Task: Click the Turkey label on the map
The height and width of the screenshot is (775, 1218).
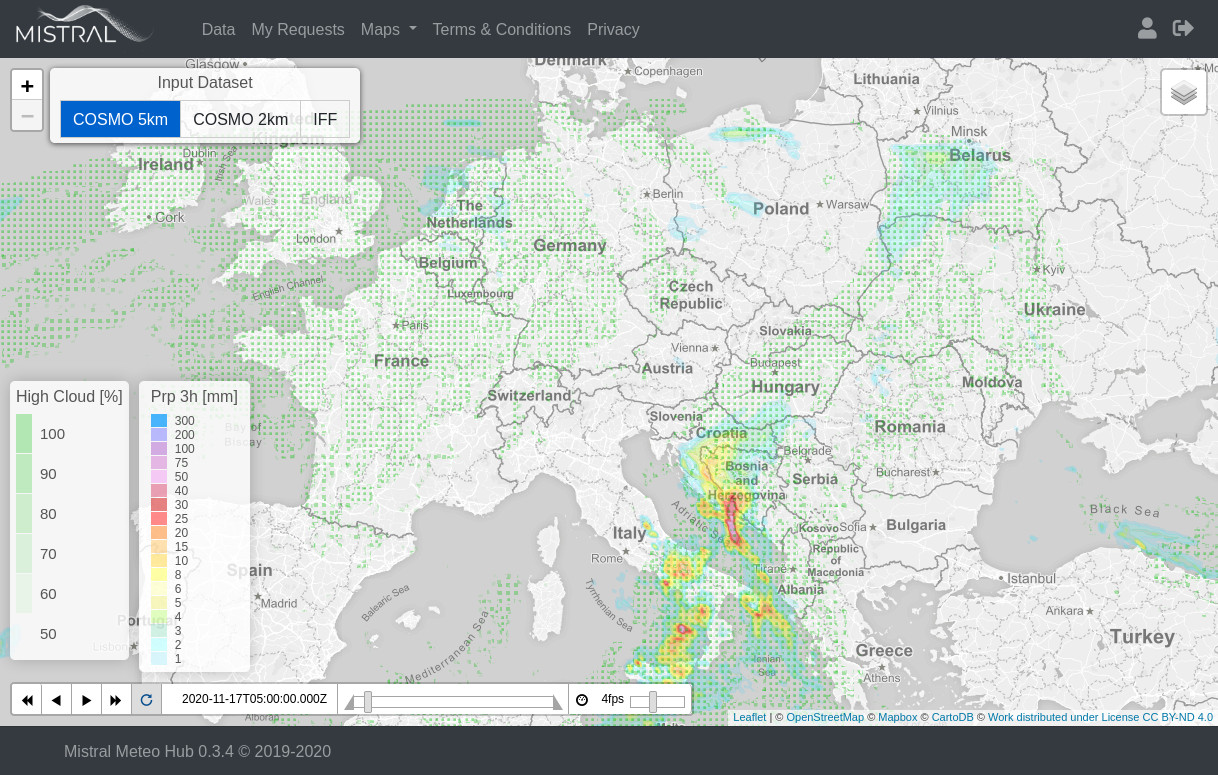Action: pyautogui.click(x=1142, y=637)
